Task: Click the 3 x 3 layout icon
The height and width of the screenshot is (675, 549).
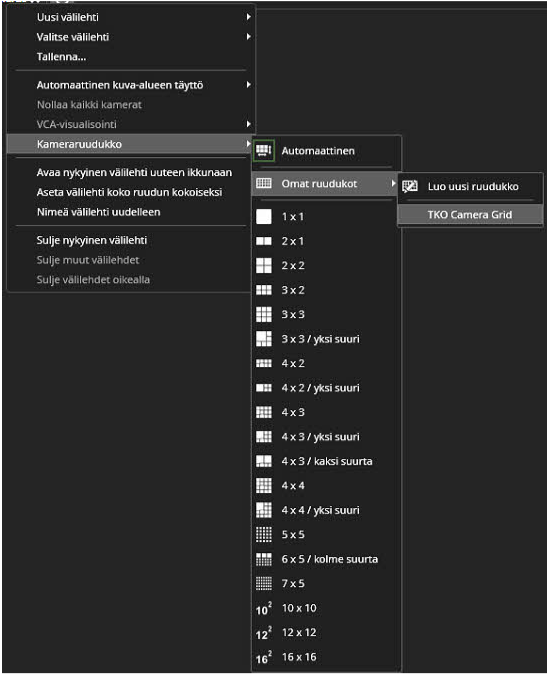Action: (x=264, y=314)
